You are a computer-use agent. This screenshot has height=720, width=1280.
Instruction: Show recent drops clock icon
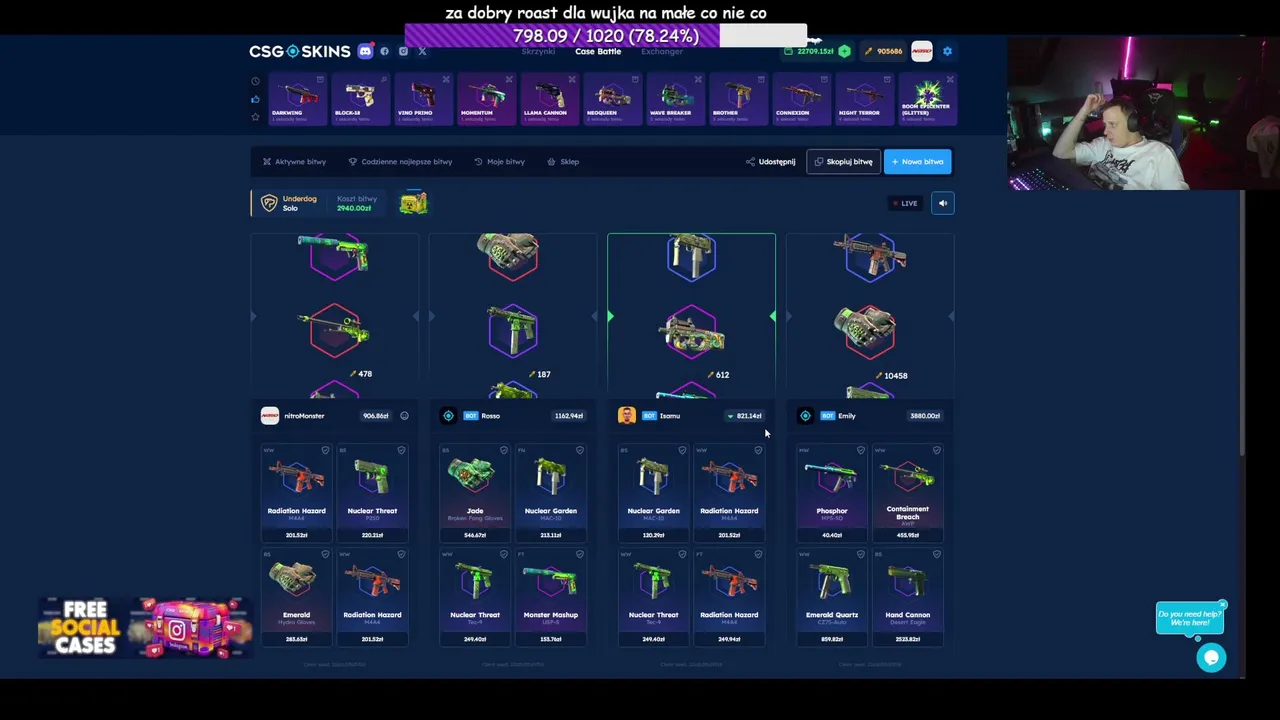coord(255,81)
